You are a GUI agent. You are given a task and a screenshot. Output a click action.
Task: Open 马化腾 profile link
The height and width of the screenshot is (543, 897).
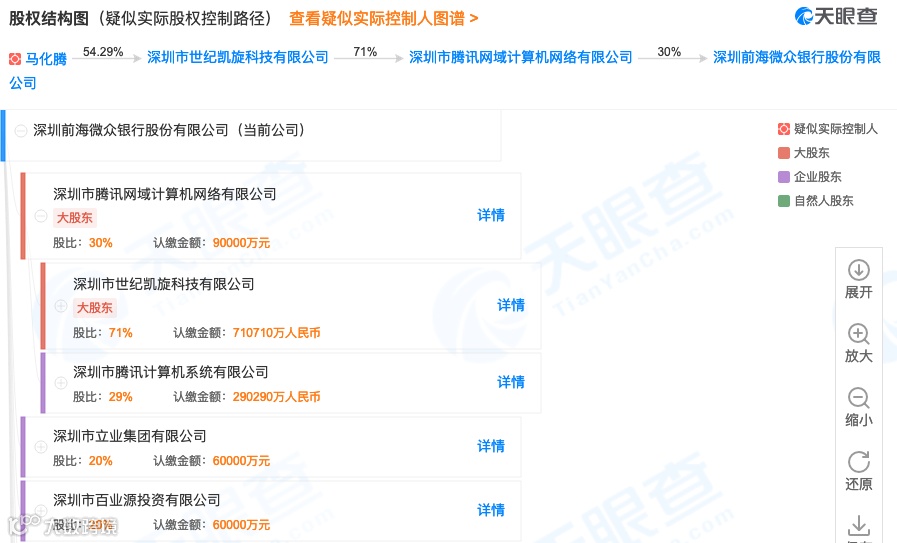46,58
